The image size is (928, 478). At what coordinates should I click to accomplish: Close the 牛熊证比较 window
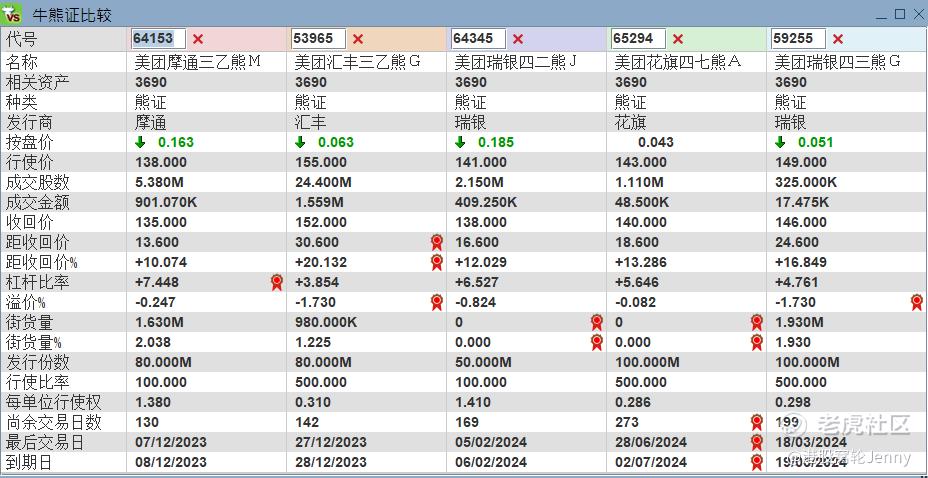917,14
